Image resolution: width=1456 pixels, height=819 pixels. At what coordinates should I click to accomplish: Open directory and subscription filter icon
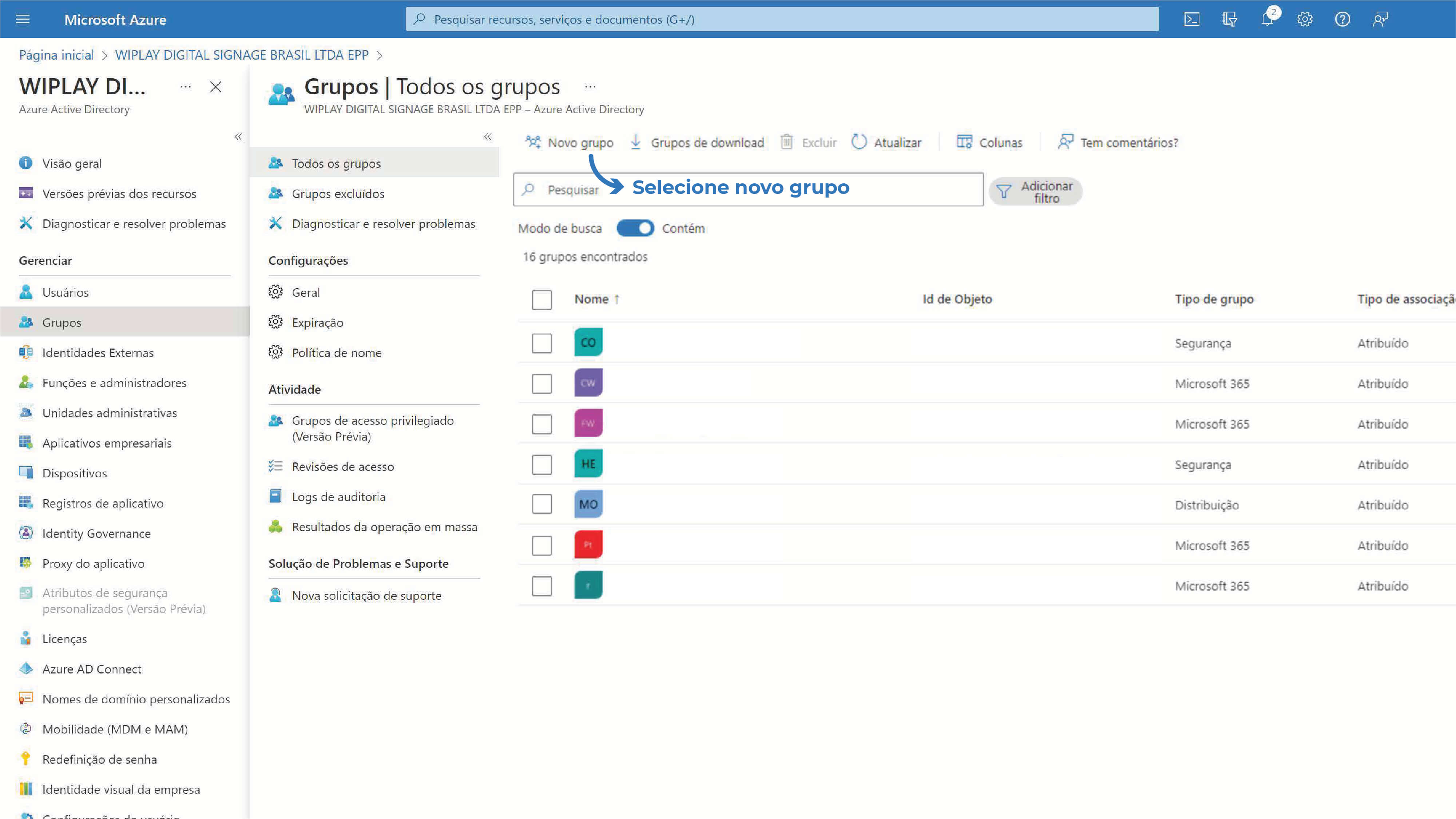[1229, 19]
